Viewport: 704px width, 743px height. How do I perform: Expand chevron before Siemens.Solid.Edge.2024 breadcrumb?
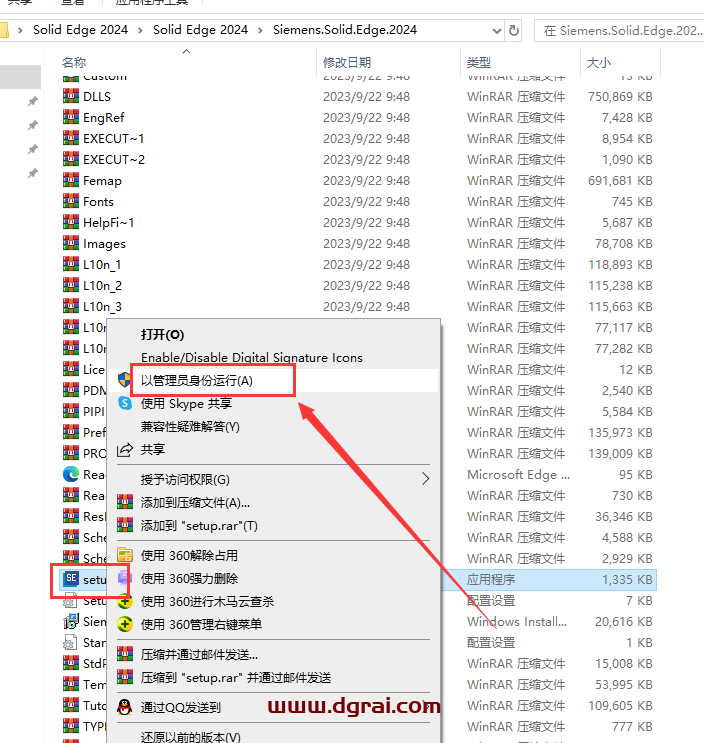[x=260, y=30]
